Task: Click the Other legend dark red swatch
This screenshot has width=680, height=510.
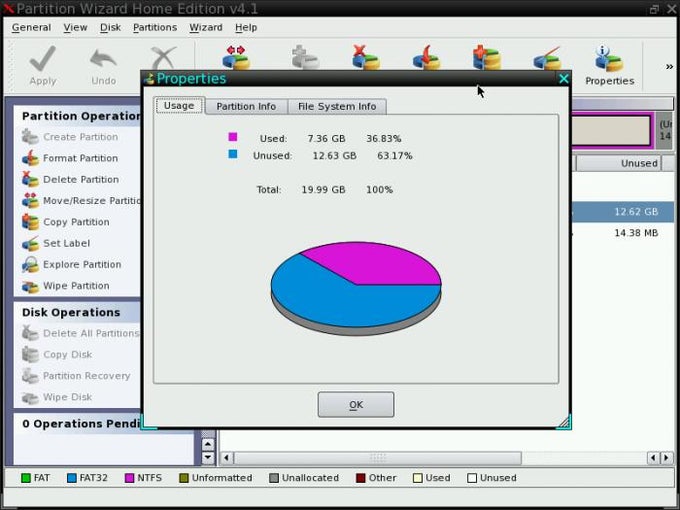Action: [360, 478]
